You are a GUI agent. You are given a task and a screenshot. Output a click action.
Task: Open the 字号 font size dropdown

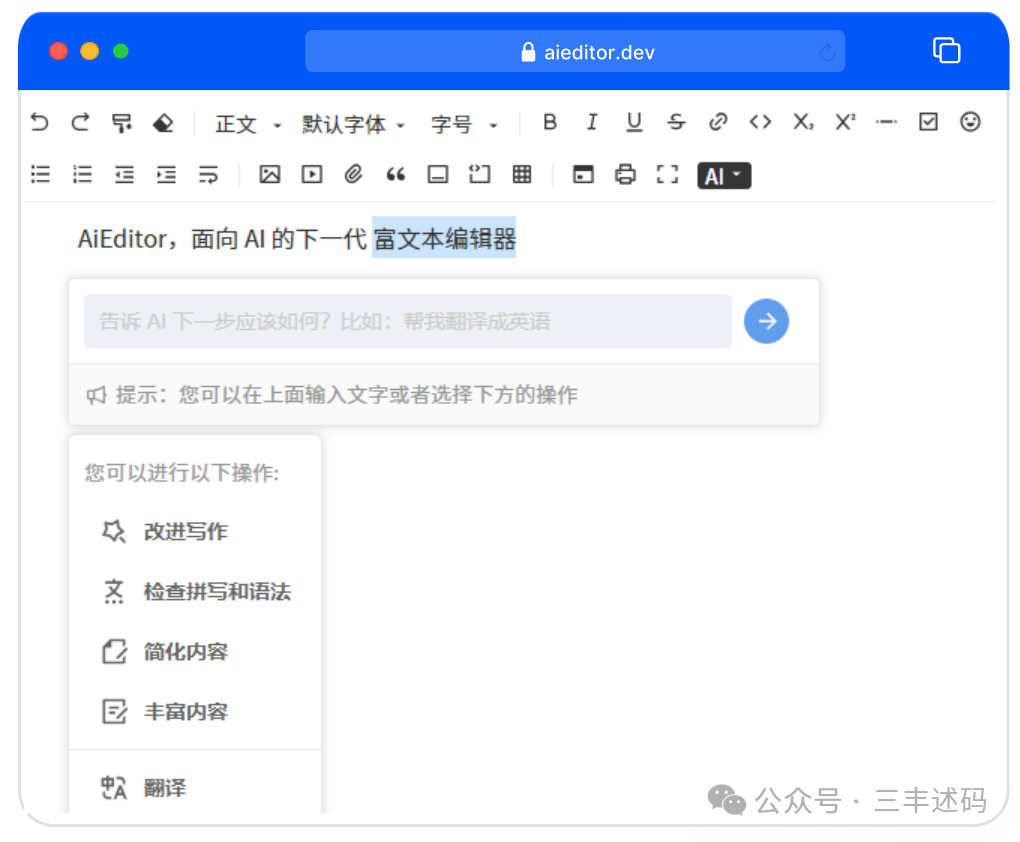[x=464, y=124]
